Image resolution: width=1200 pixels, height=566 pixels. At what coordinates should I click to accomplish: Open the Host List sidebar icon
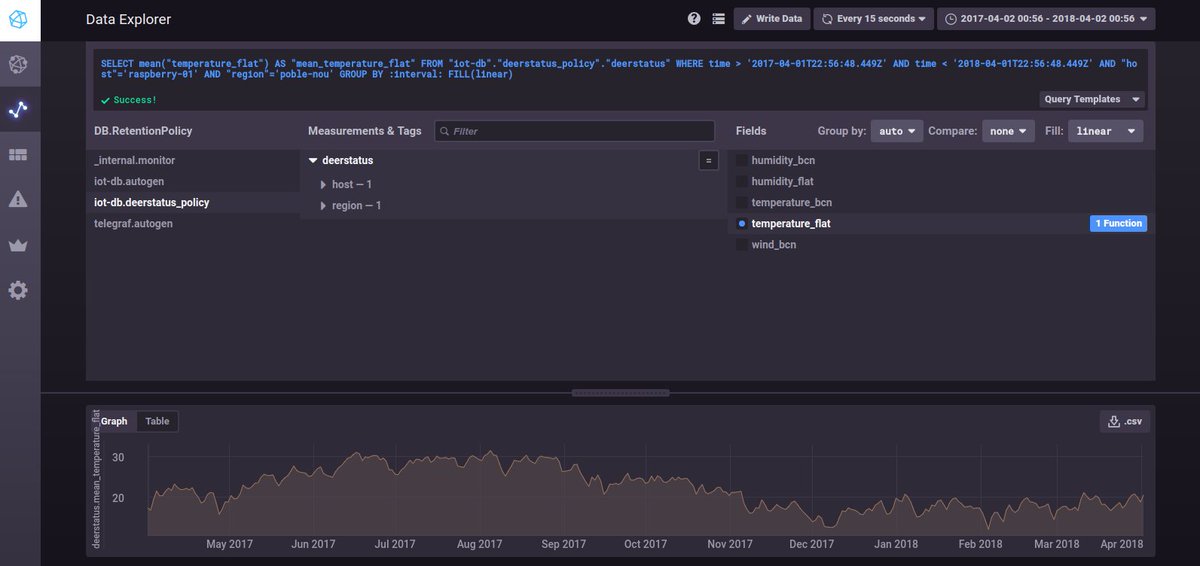(18, 65)
